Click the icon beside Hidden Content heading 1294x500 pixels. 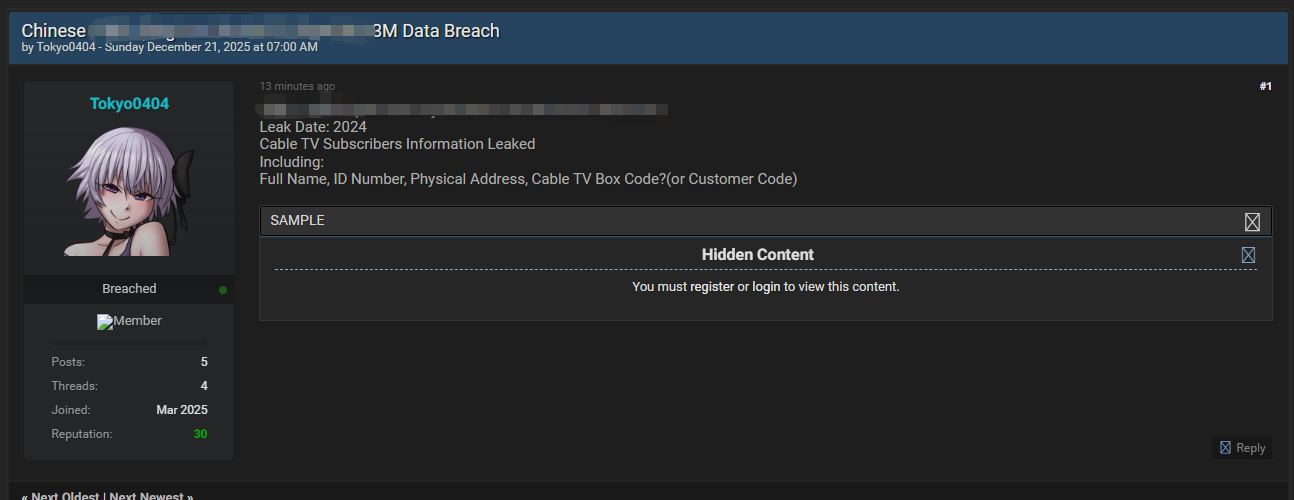pyautogui.click(x=1248, y=255)
